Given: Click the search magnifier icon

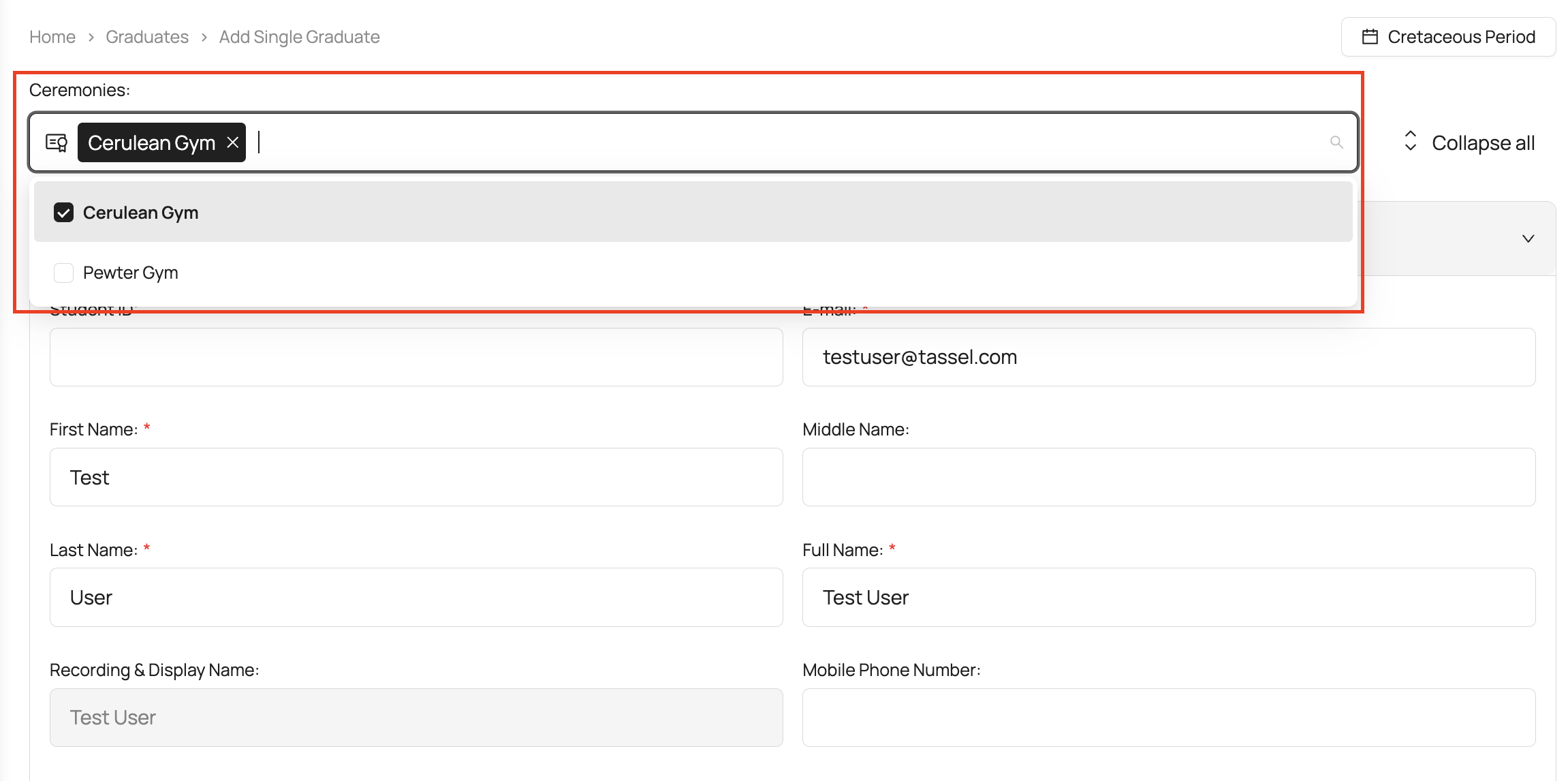Looking at the screenshot, I should pos(1336,142).
